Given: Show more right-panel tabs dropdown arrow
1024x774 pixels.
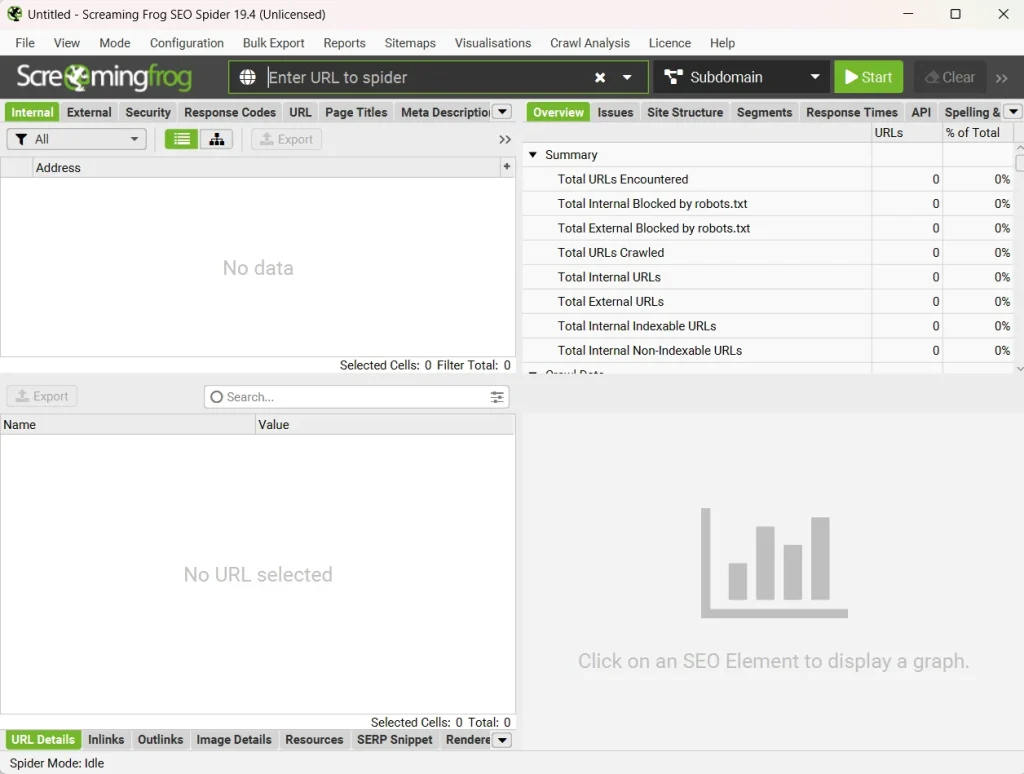Looking at the screenshot, I should tap(1013, 112).
